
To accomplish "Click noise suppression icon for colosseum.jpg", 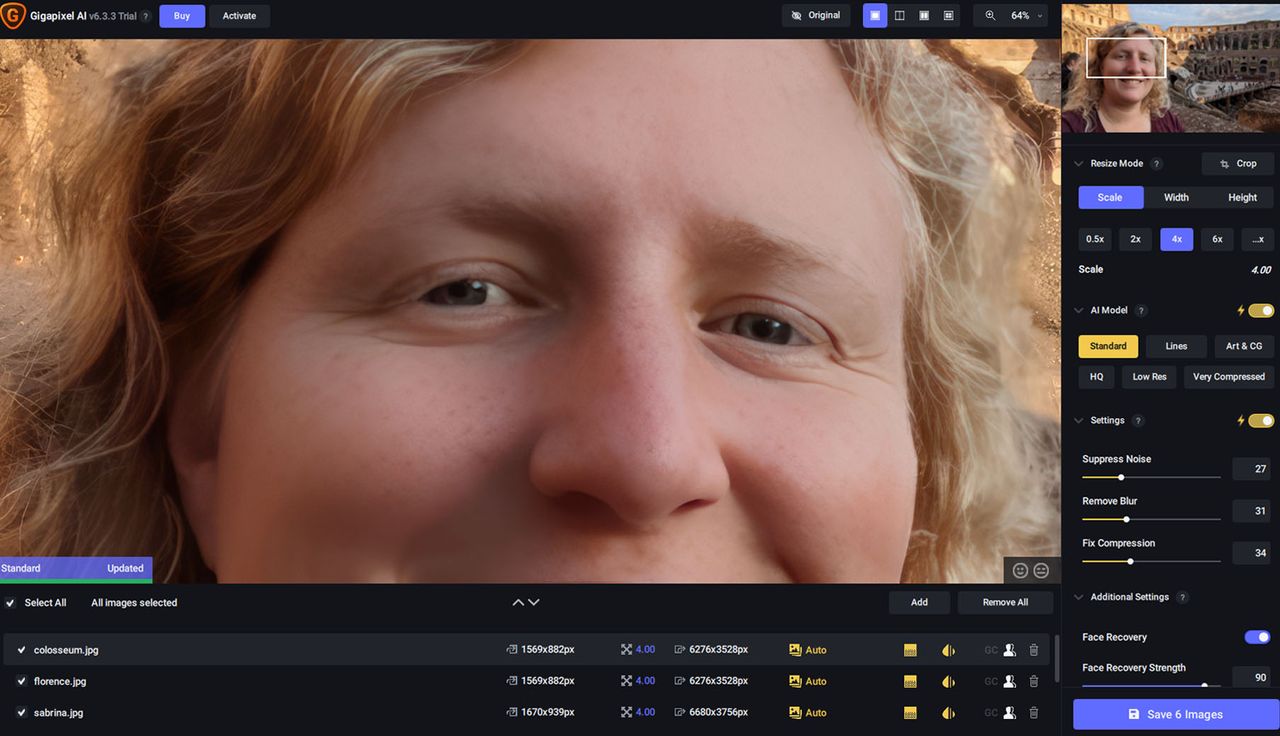I will tap(910, 650).
